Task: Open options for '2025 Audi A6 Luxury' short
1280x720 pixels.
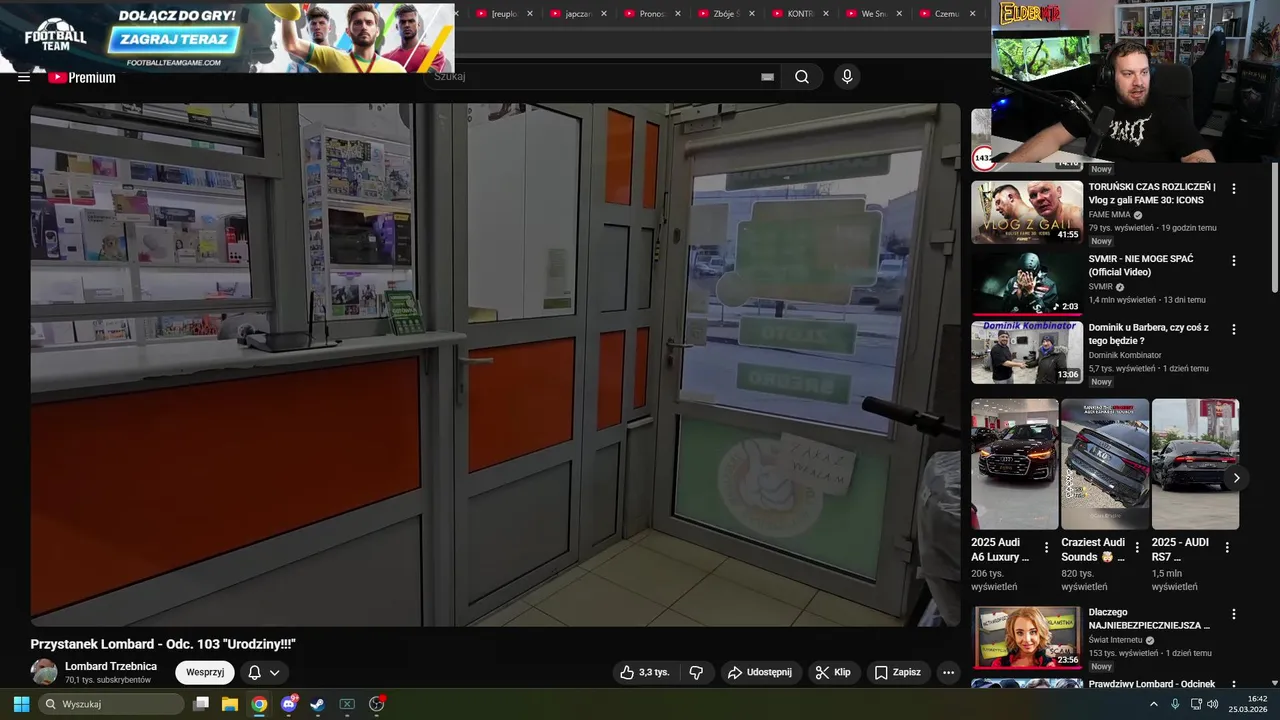Action: (x=1047, y=547)
